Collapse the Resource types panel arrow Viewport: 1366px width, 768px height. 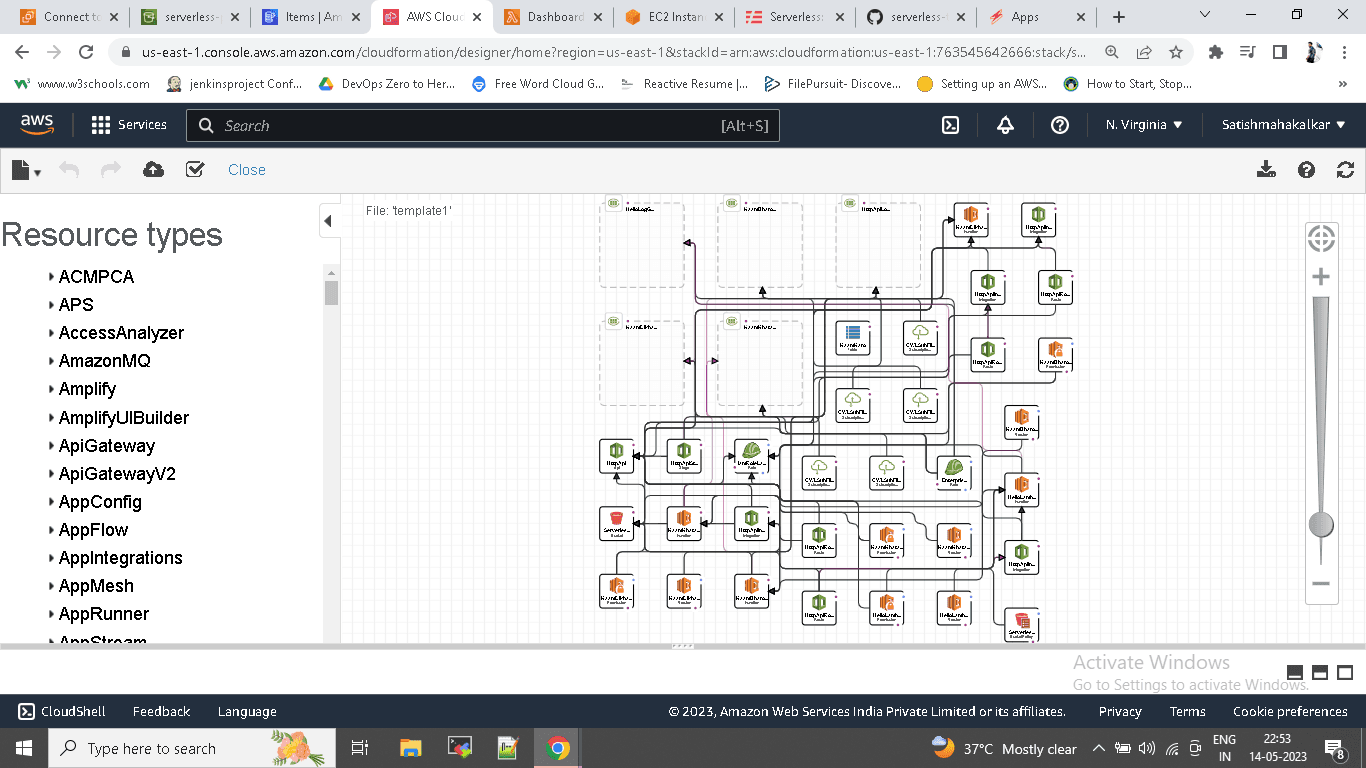[328, 221]
